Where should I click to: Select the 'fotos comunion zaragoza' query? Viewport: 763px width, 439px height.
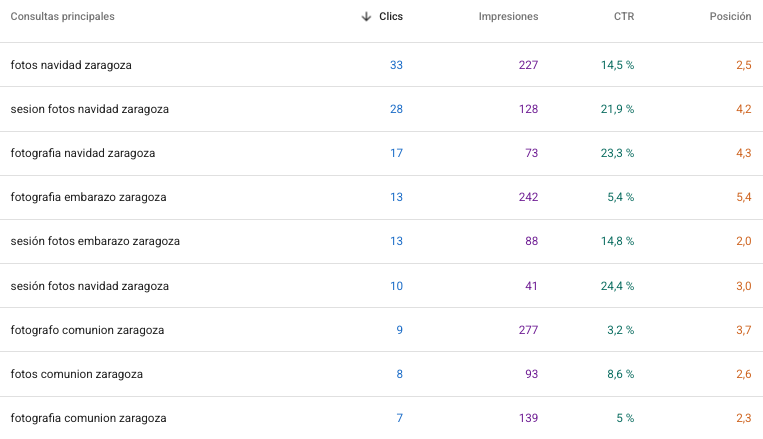pos(76,374)
